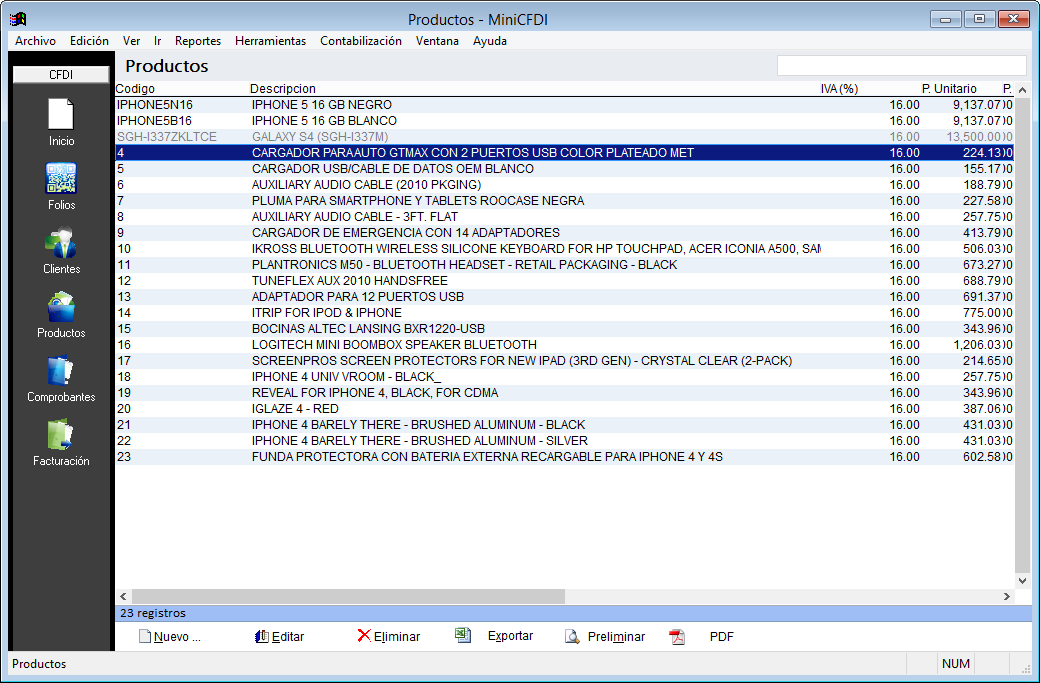This screenshot has height=683, width=1040.
Task: Open the Facturación sidebar icon
Action: coord(61,434)
